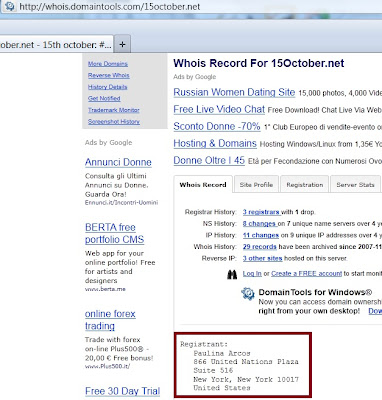Image resolution: width=382 pixels, height=400 pixels.
Task: Click Hosting & Domains ad link
Action: point(215,143)
